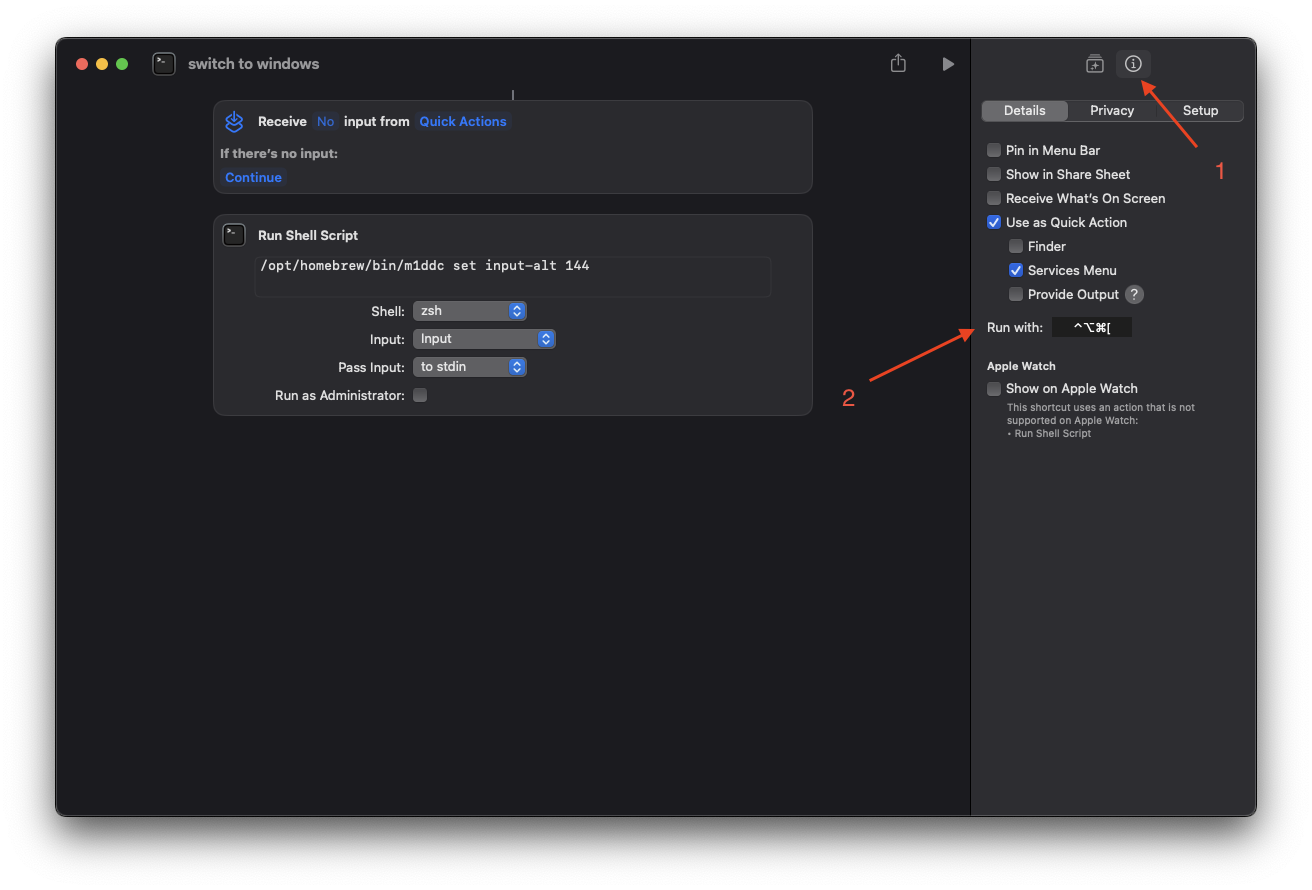
Task: Enable Pin in Menu Bar checkbox
Action: coord(994,150)
